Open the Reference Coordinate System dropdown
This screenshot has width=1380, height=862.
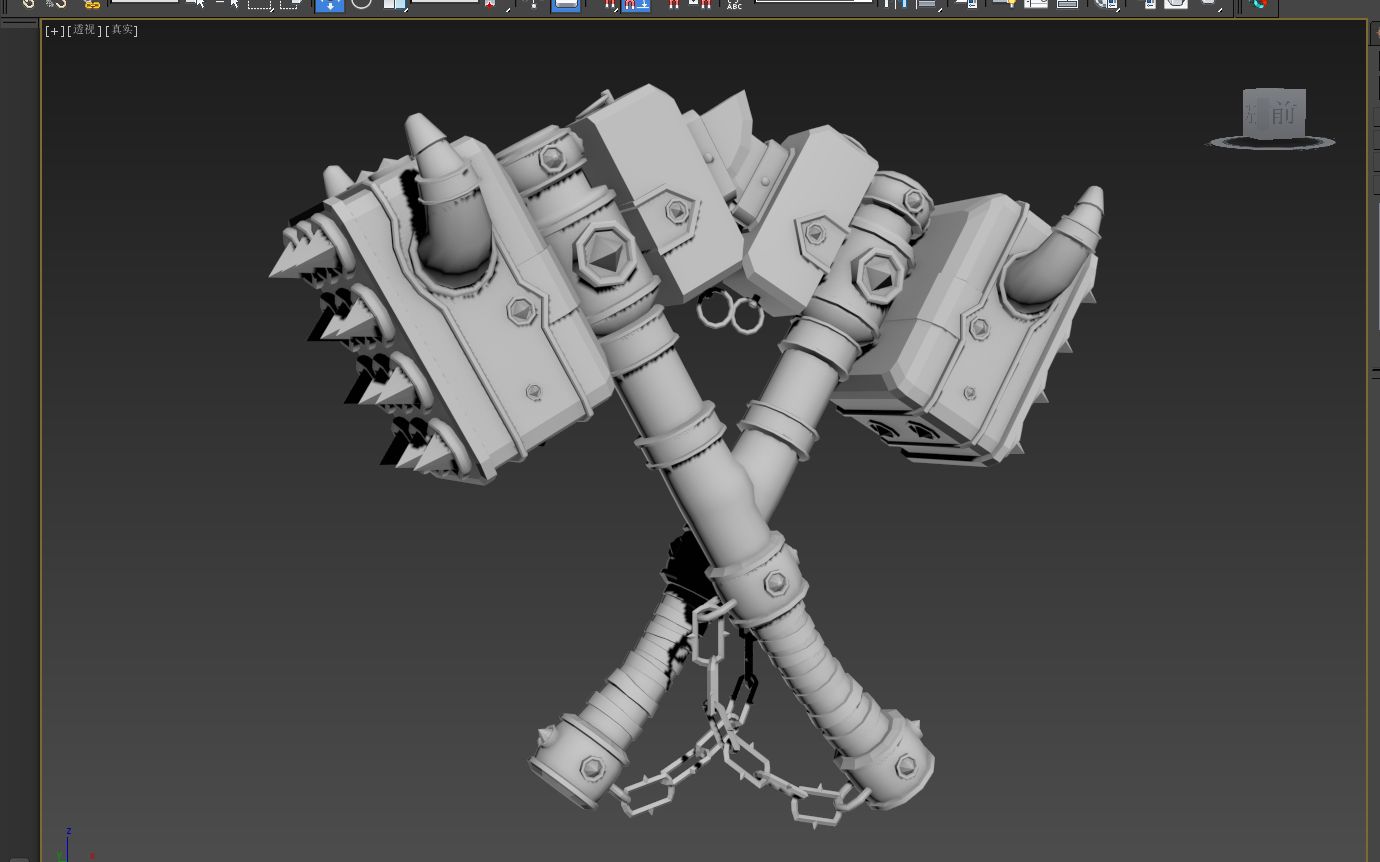coord(445,2)
